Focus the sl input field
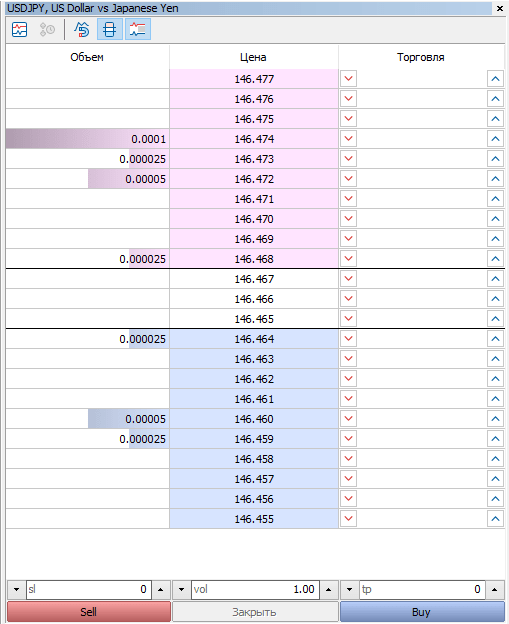The height and width of the screenshot is (624, 509). (x=89, y=589)
